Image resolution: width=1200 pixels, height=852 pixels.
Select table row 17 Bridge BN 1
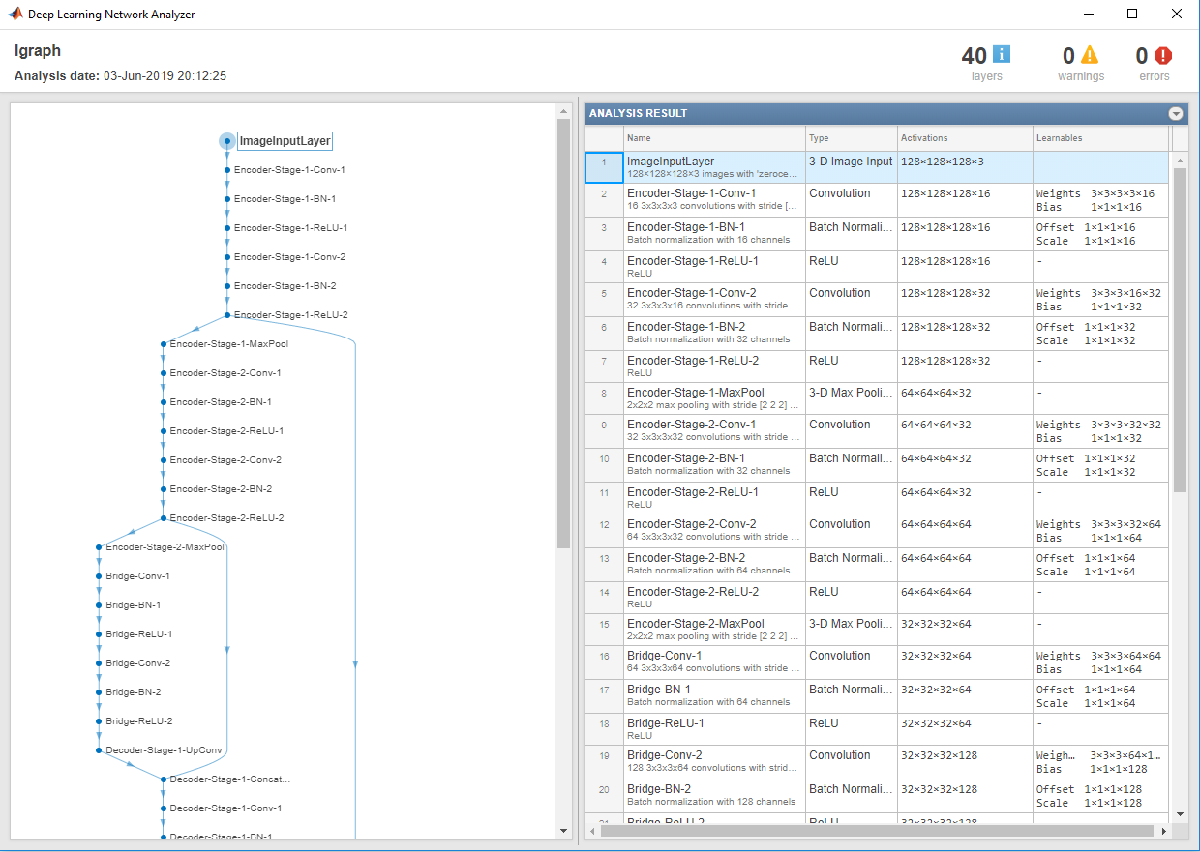click(876, 695)
